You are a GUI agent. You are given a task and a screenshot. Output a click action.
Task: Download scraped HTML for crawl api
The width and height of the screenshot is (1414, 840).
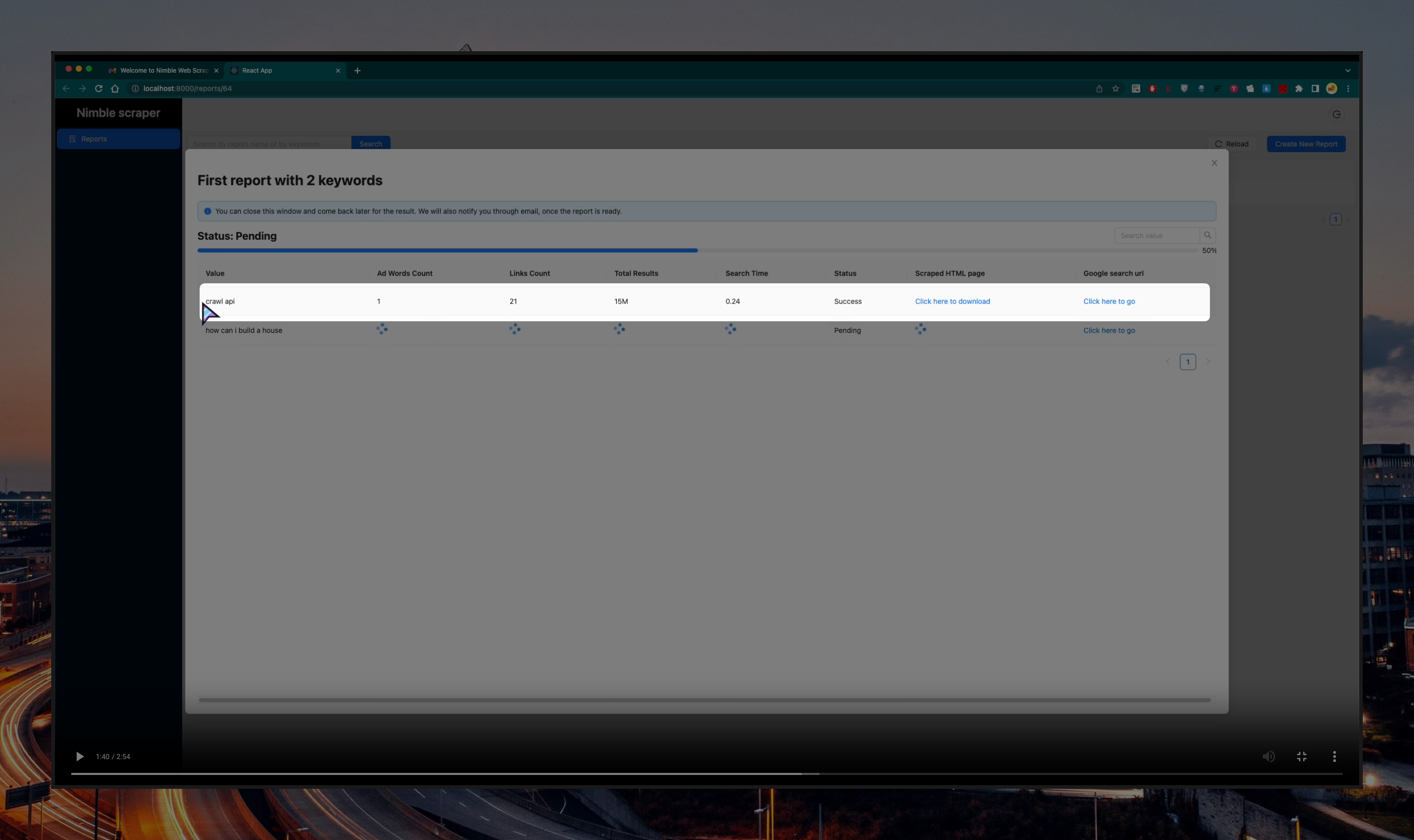(952, 301)
